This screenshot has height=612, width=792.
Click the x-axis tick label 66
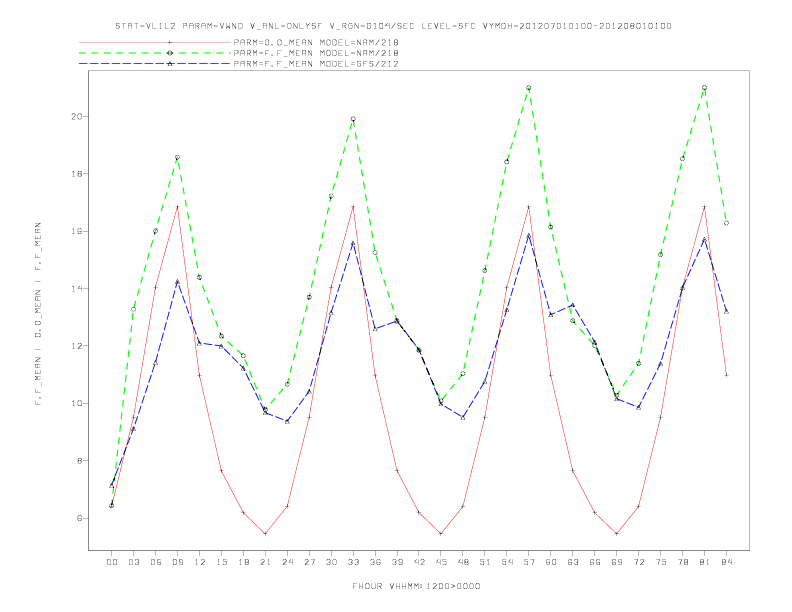[x=595, y=562]
